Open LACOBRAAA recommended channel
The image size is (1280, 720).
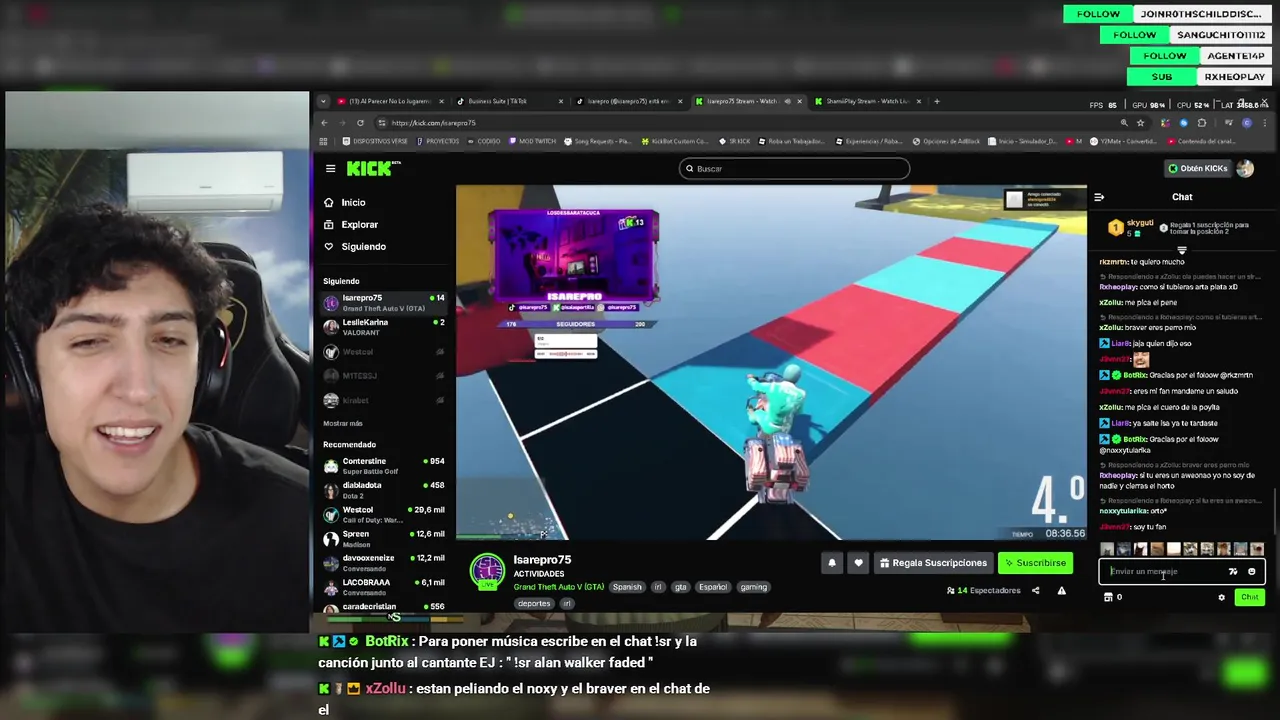tap(384, 586)
